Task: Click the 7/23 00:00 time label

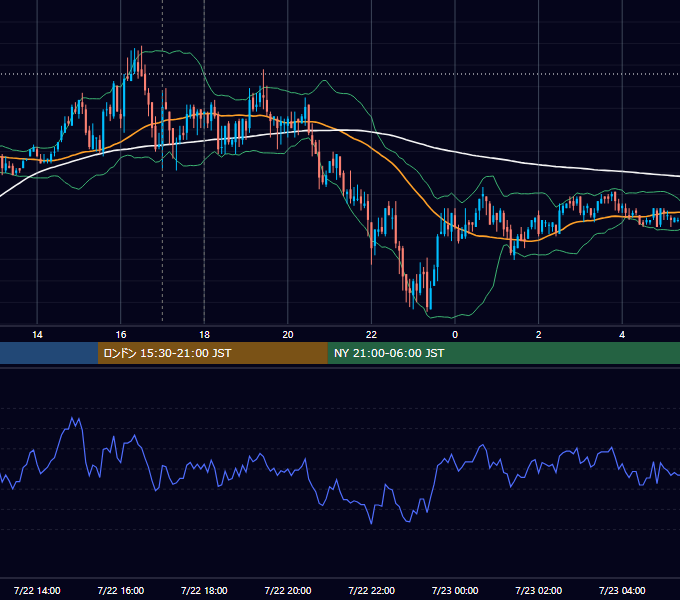Action: 455,590
